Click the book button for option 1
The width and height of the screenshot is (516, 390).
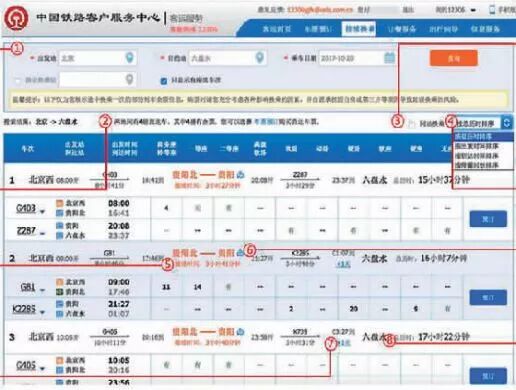pos(488,219)
